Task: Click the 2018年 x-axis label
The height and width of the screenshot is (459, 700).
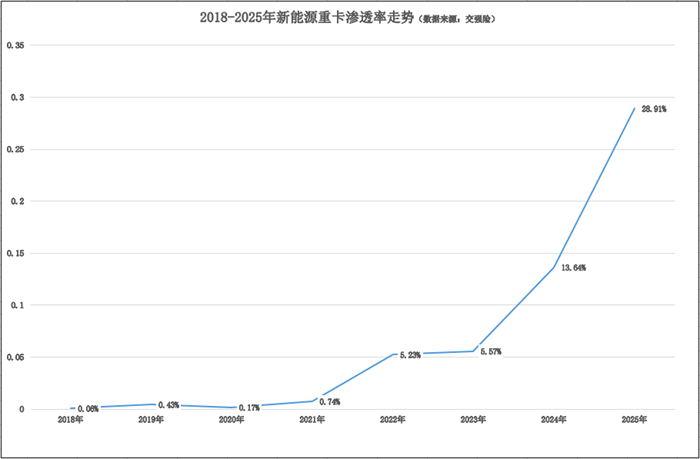Action: [71, 421]
